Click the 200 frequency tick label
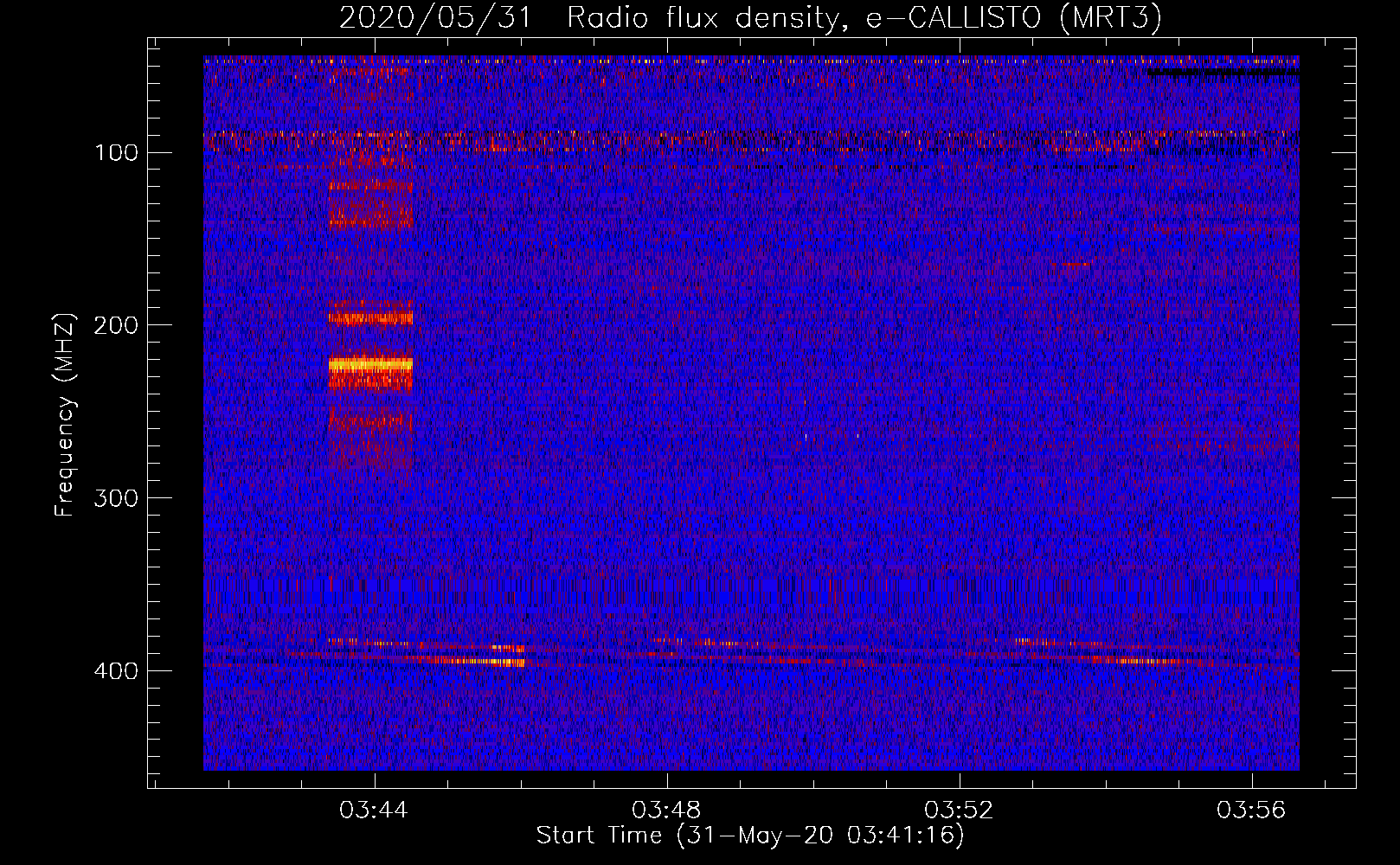The image size is (1400, 865). pos(117,326)
